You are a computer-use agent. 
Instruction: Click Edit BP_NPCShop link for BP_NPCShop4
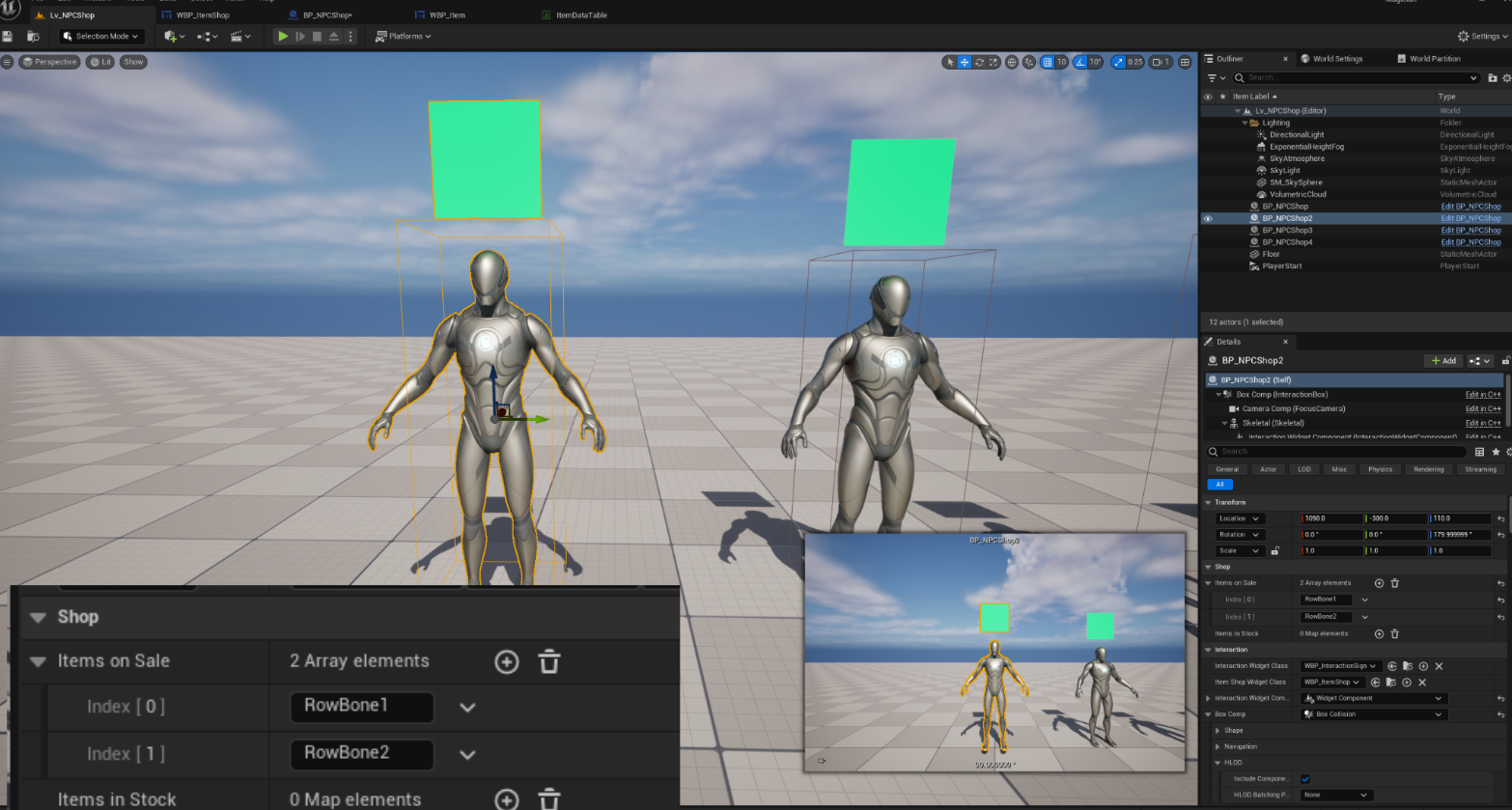coord(1470,242)
